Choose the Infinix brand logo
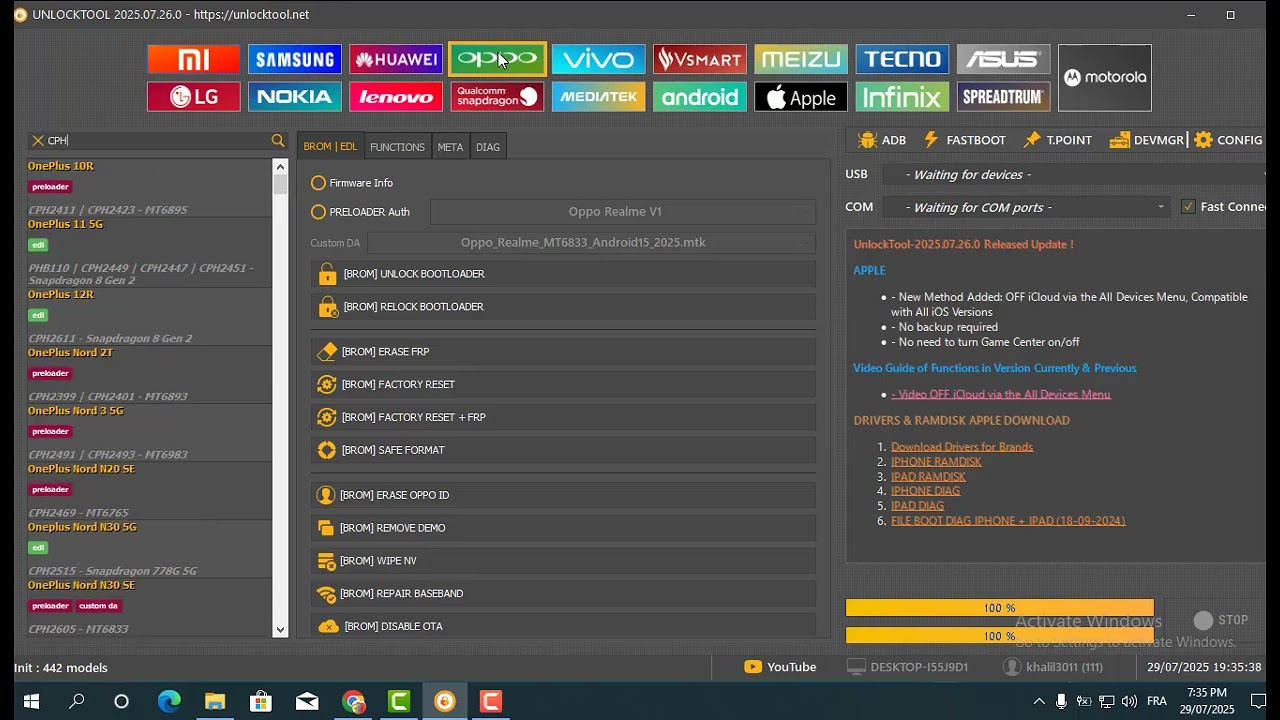The height and width of the screenshot is (720, 1280). tap(902, 97)
